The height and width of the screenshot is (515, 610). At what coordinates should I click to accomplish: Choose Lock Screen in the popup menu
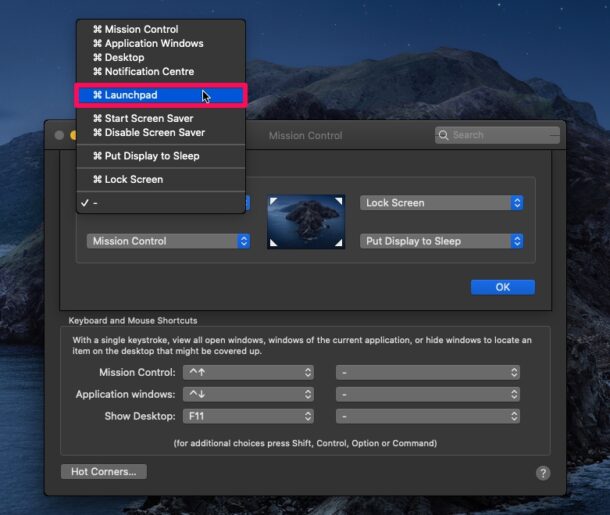pyautogui.click(x=161, y=179)
